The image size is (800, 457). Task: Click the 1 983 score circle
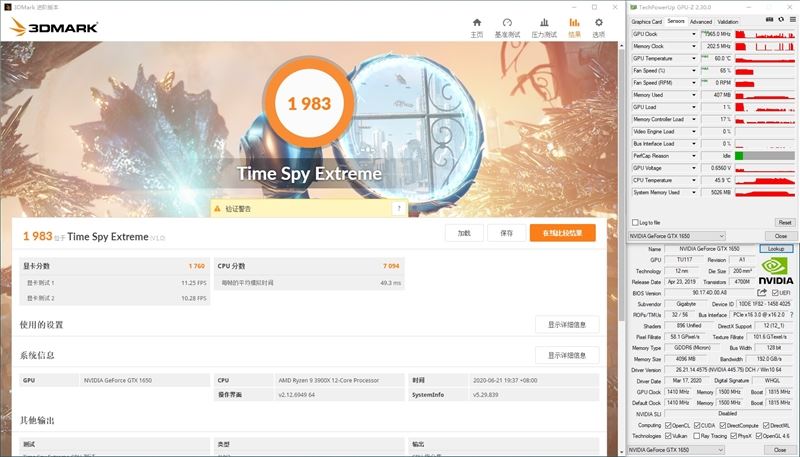click(309, 104)
